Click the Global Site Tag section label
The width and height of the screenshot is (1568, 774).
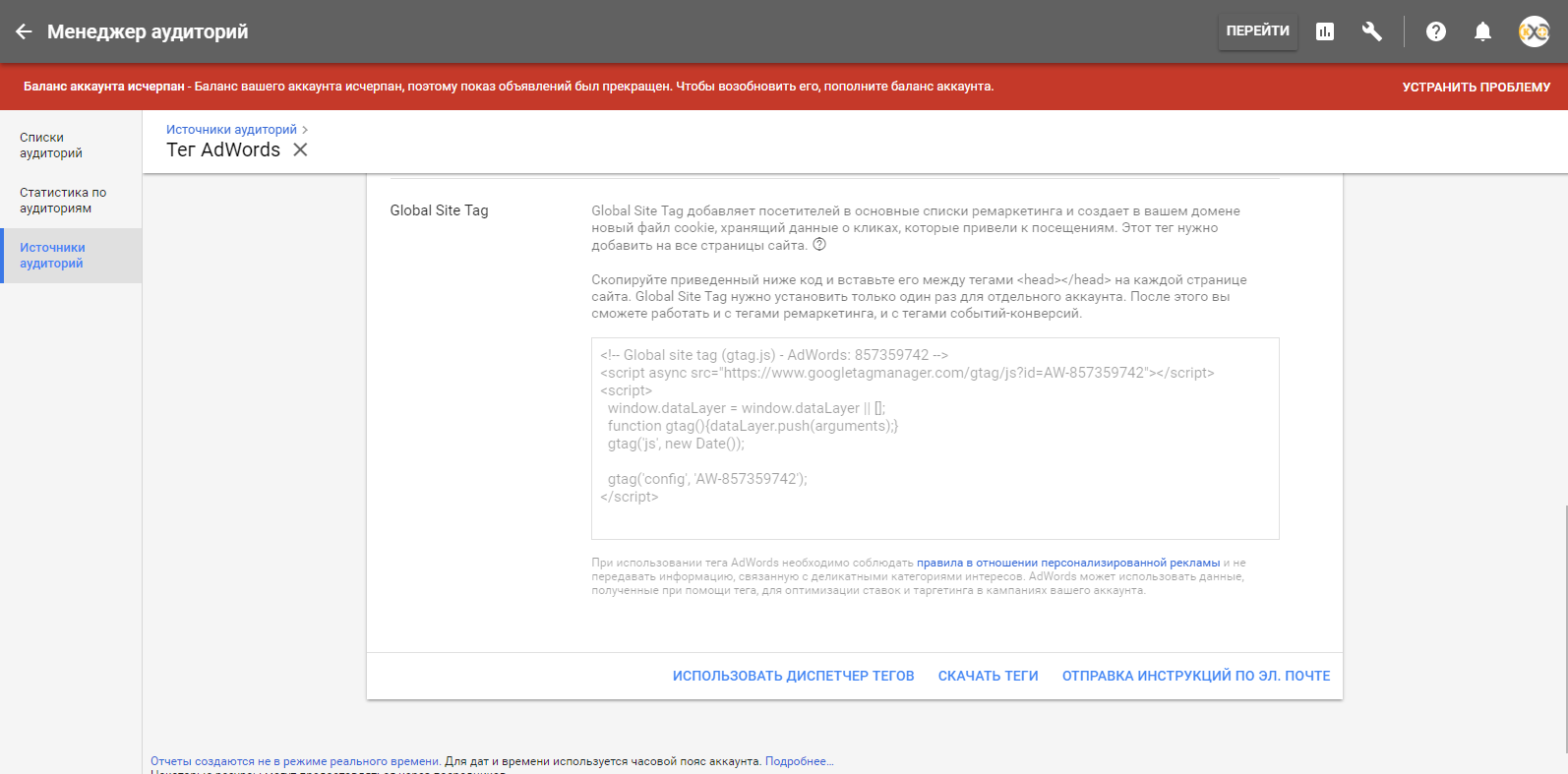(x=439, y=210)
